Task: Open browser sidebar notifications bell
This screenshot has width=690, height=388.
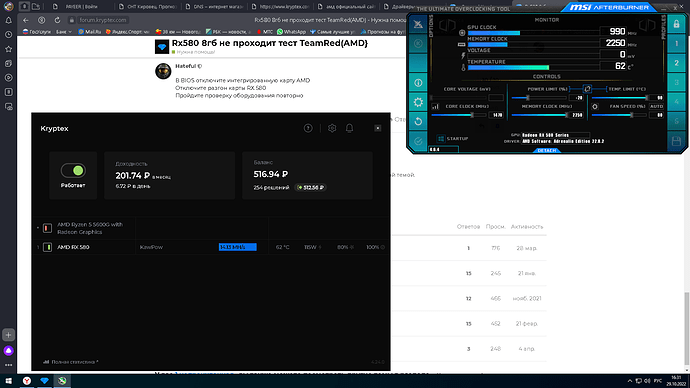Action: 8,20
